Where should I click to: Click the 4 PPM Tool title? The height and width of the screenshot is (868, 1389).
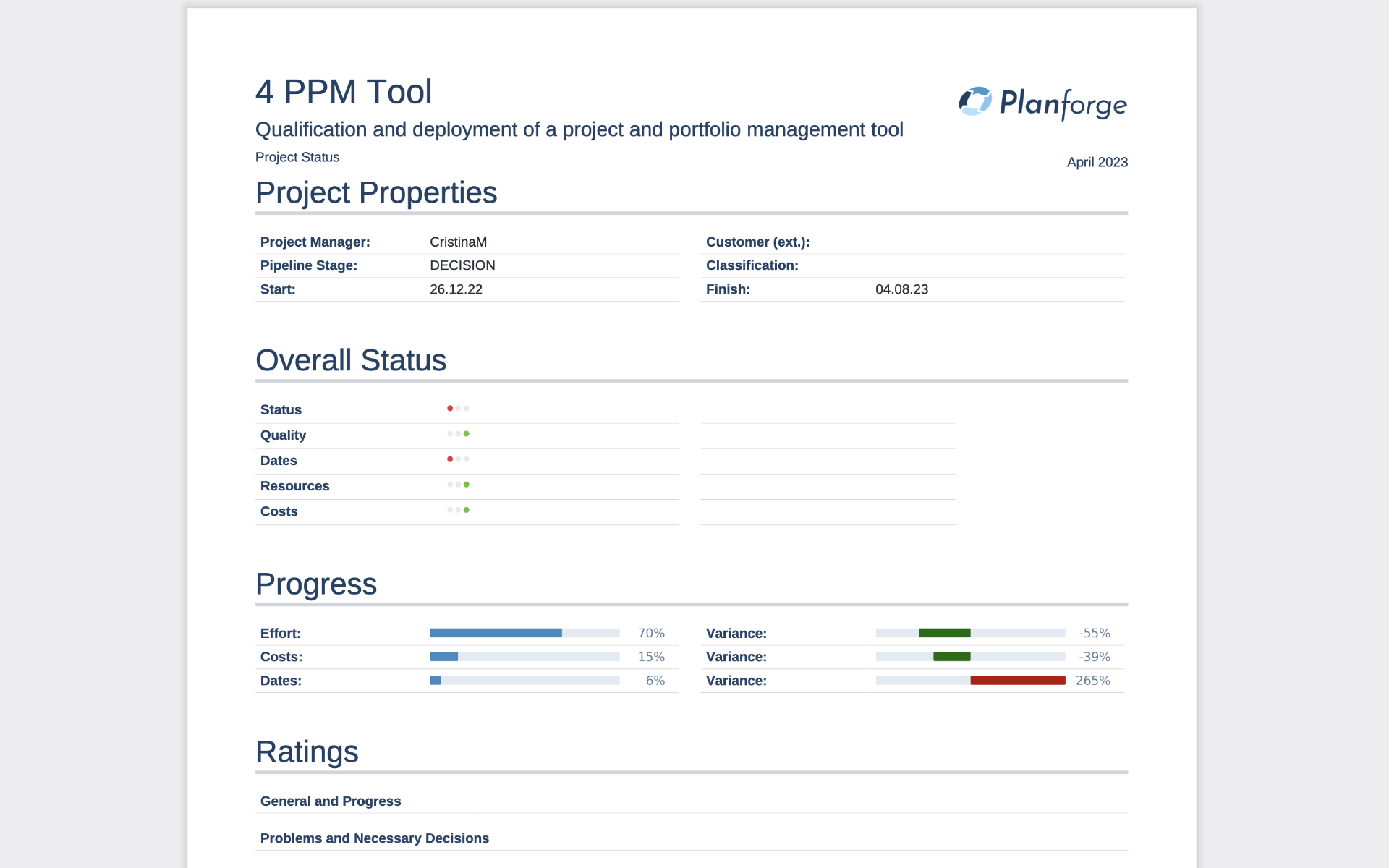[344, 91]
